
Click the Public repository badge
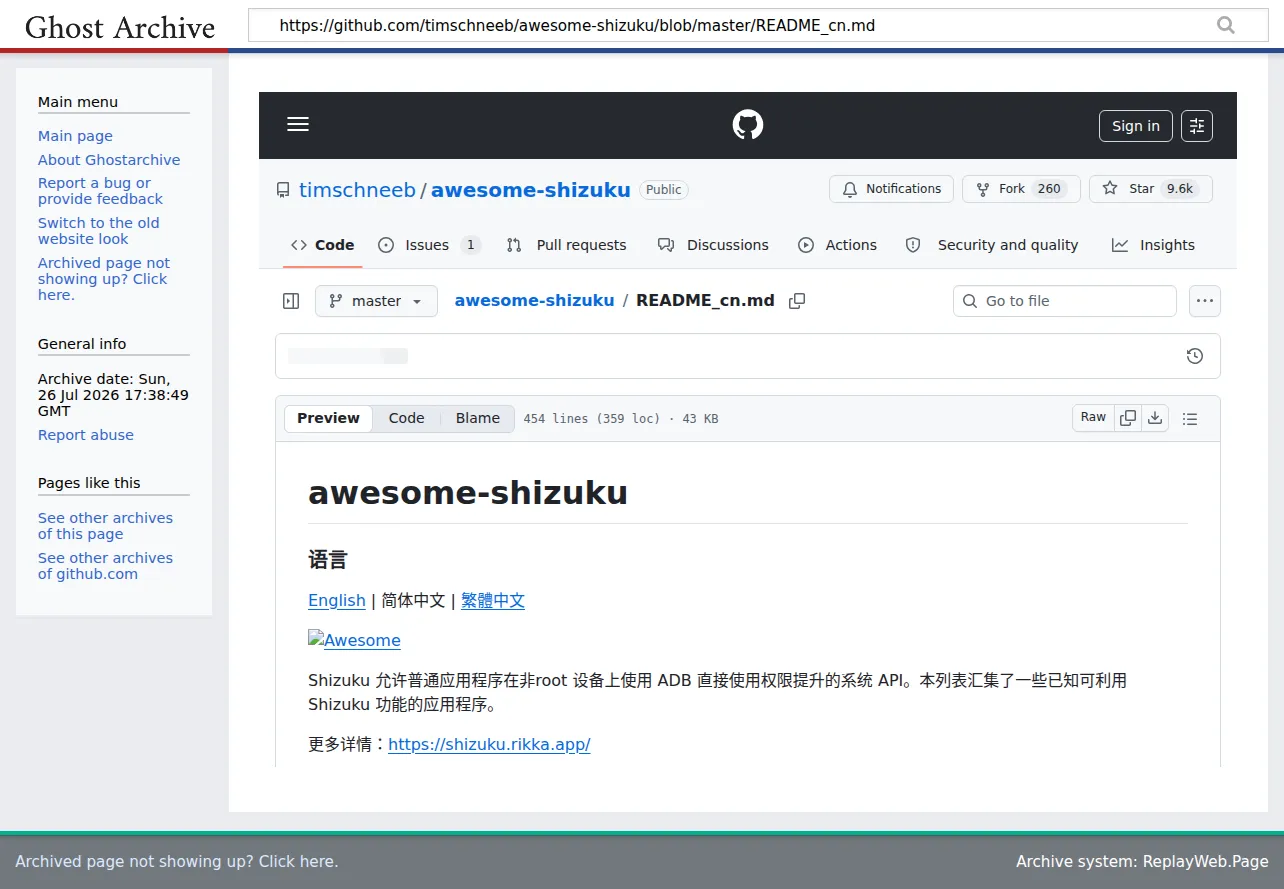point(664,189)
